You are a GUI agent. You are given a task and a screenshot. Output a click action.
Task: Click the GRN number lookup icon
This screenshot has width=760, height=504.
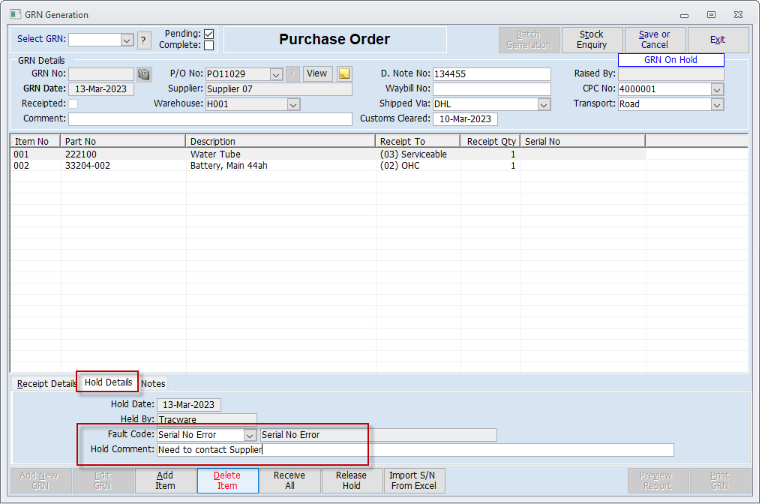pyautogui.click(x=143, y=74)
